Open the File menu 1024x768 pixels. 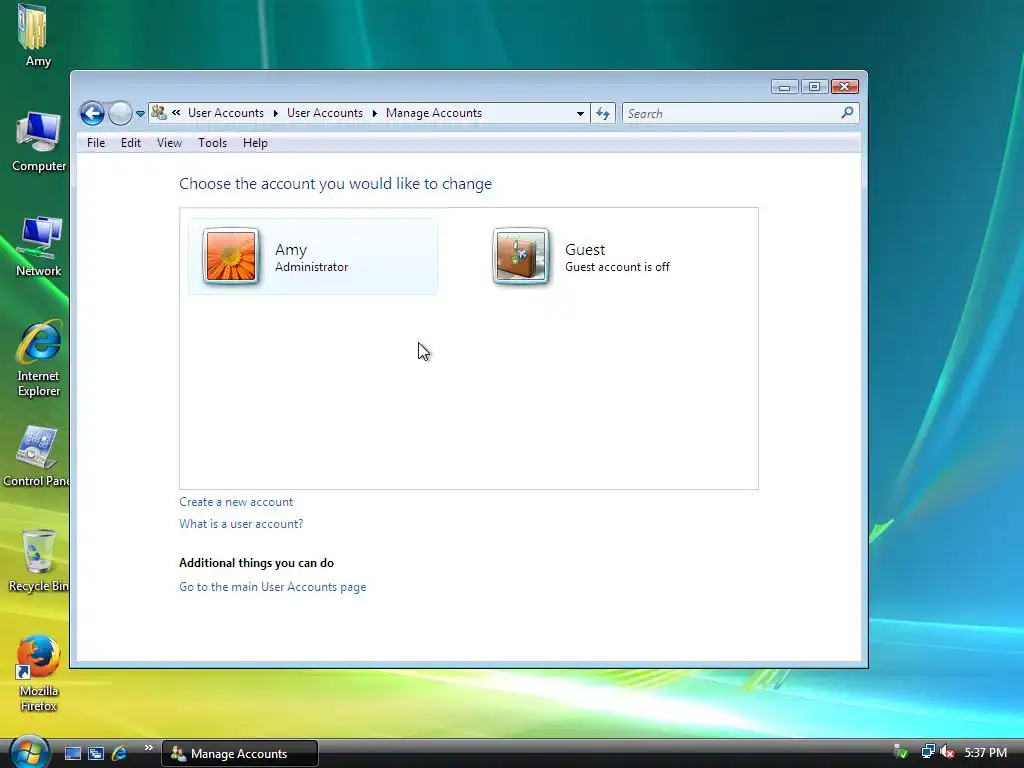point(96,143)
